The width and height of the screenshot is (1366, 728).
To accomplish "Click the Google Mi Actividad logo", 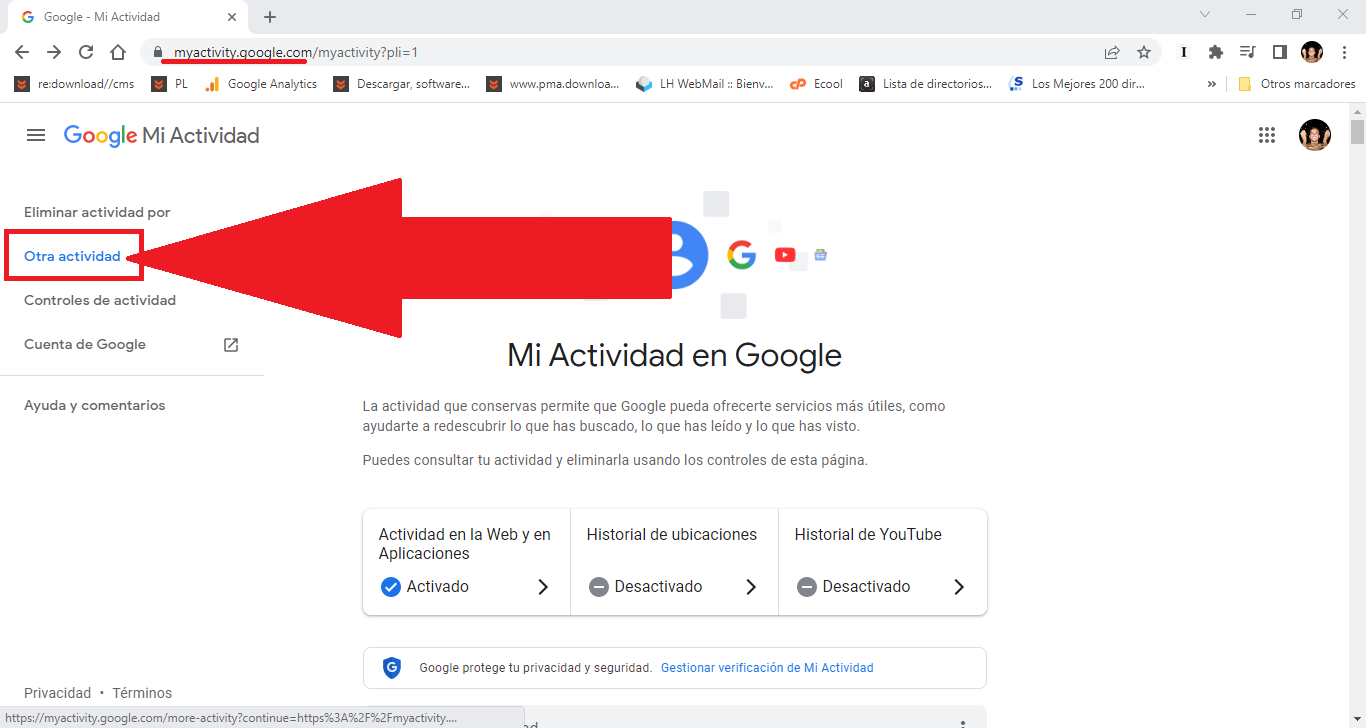I will (162, 135).
